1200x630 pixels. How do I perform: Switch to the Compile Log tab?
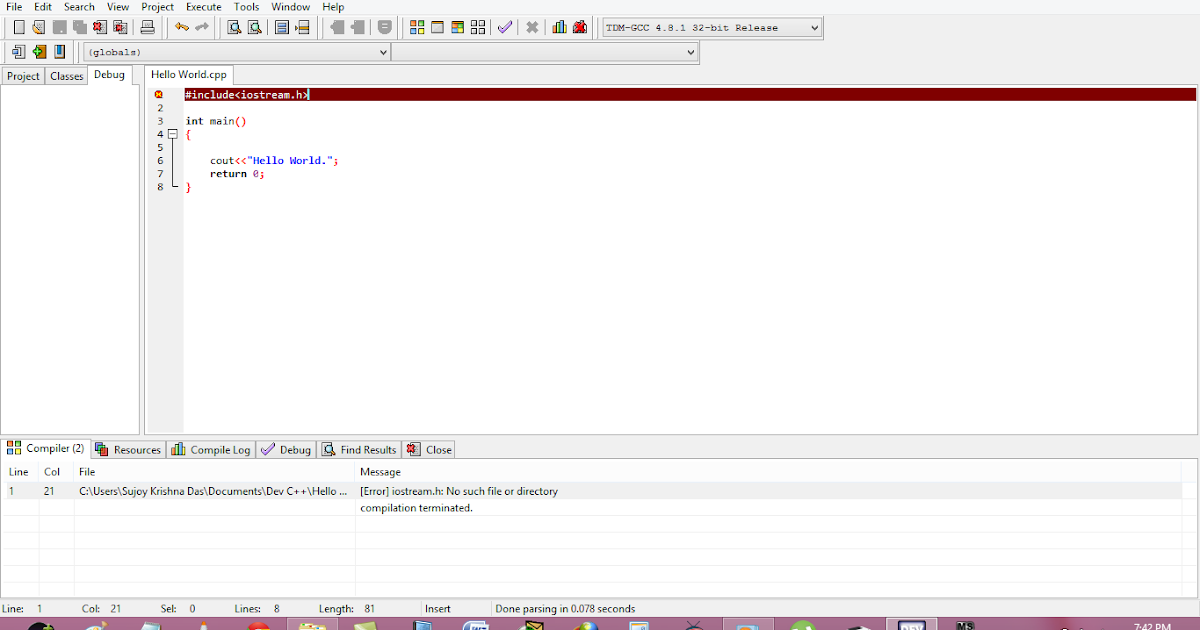click(x=211, y=450)
